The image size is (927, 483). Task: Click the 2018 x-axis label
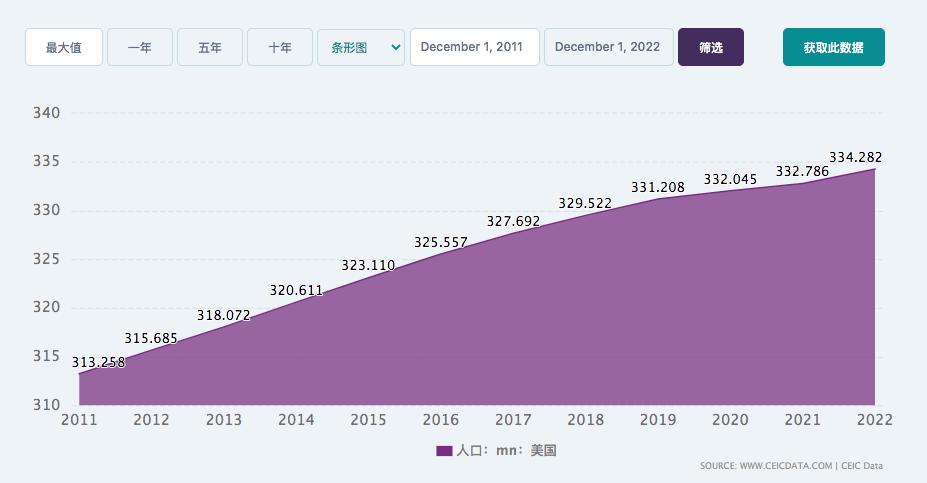pyautogui.click(x=585, y=420)
